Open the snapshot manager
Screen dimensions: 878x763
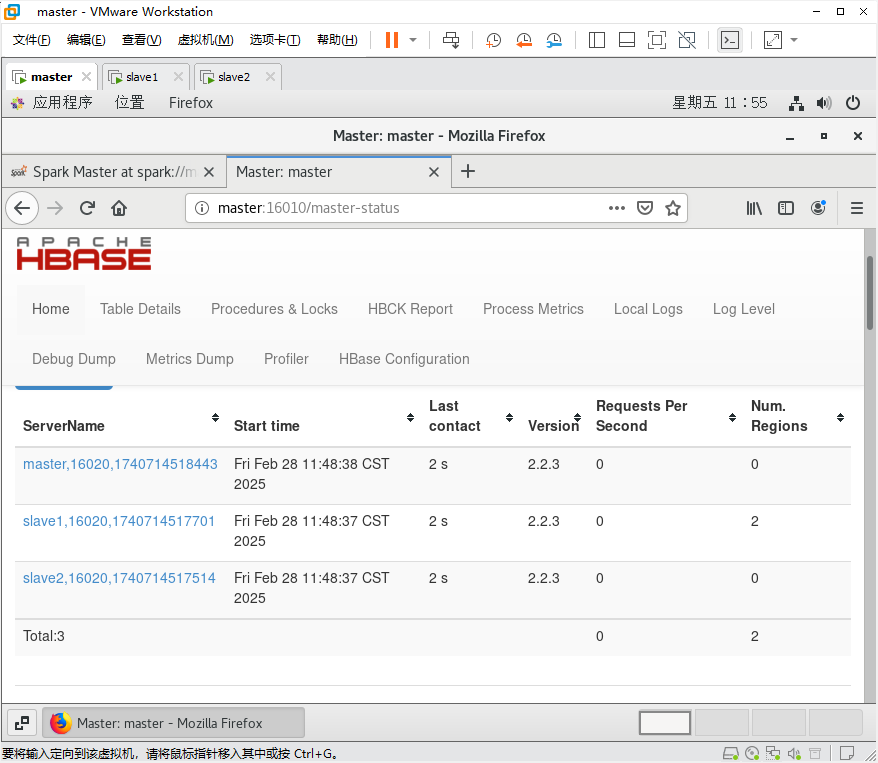click(554, 40)
